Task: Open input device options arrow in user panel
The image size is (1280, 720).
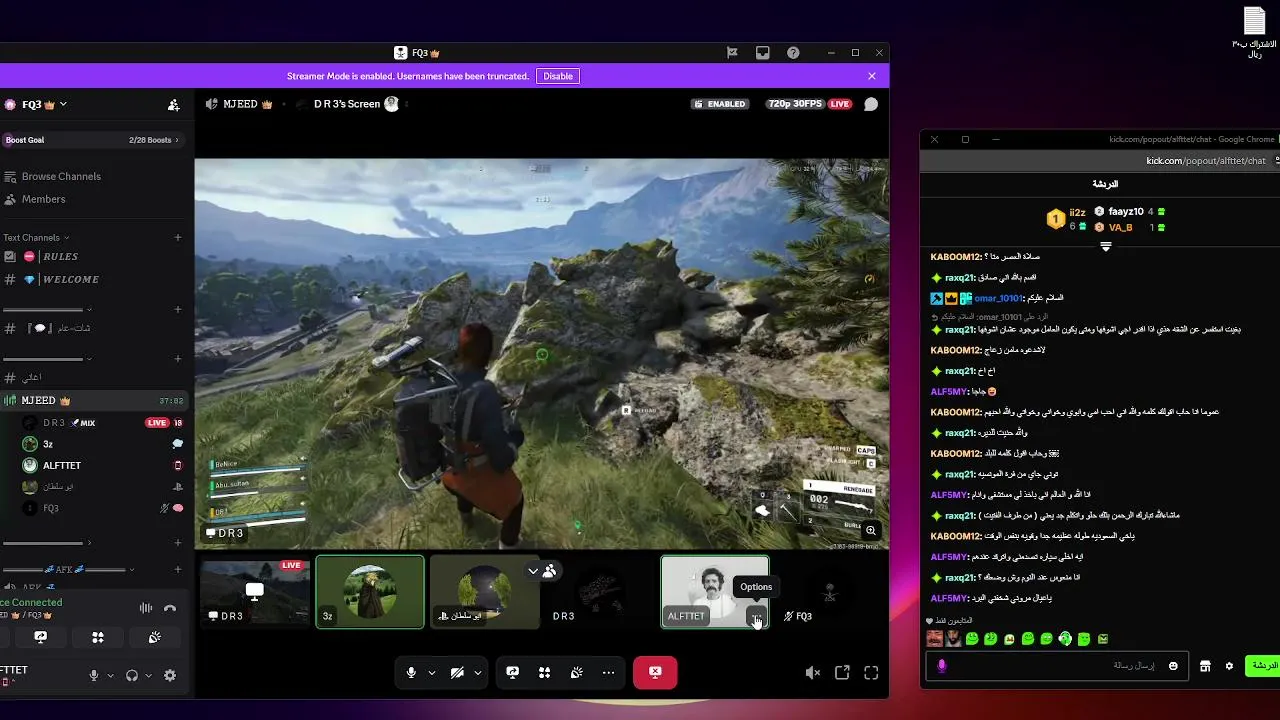Action: [110, 676]
